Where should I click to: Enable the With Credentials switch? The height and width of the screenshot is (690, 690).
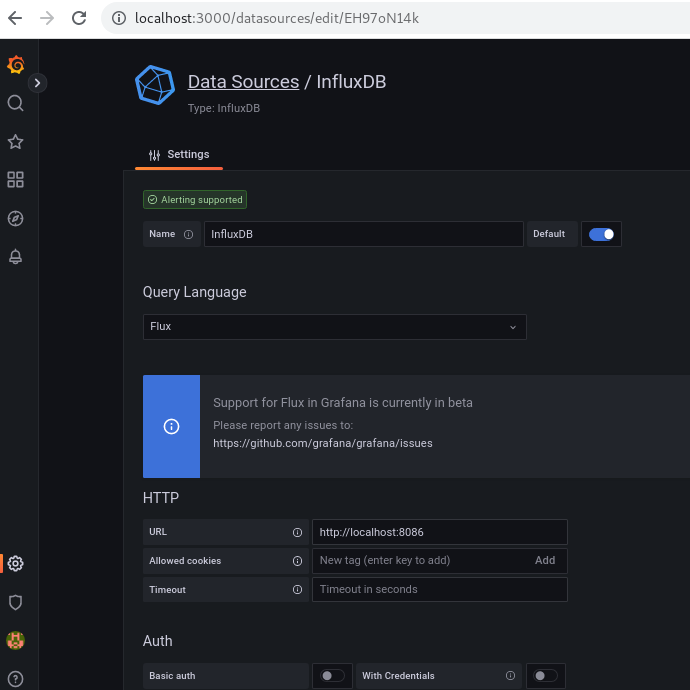(x=545, y=676)
